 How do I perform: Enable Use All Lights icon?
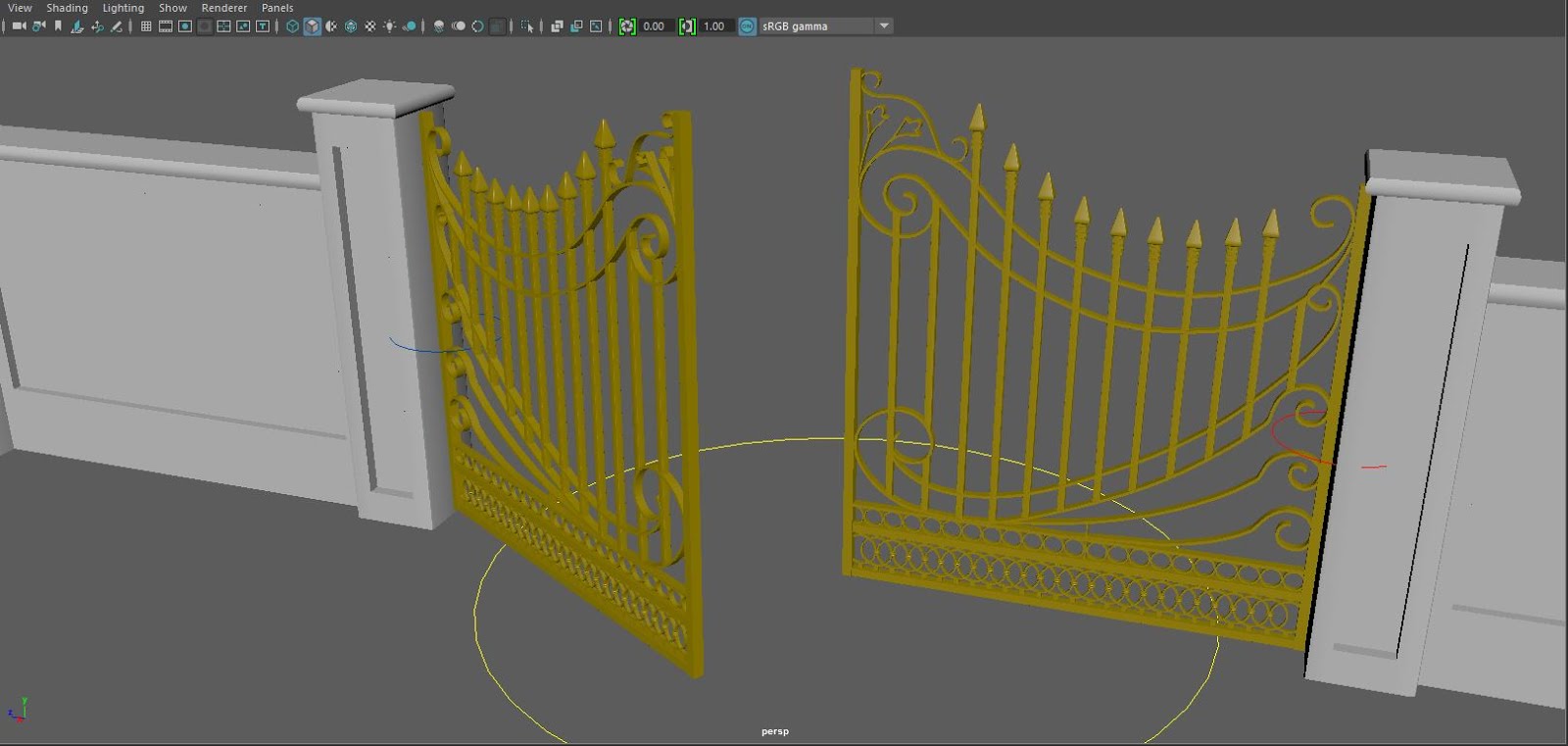click(390, 26)
